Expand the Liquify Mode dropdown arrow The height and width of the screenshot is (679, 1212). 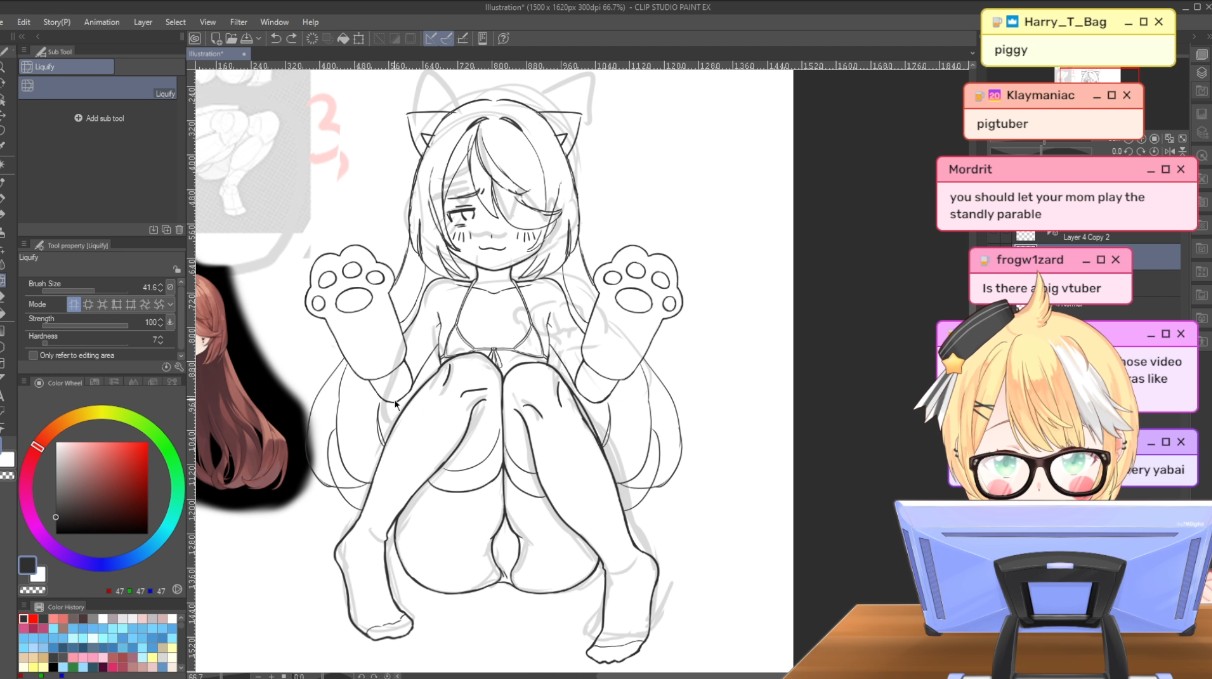[x=170, y=304]
